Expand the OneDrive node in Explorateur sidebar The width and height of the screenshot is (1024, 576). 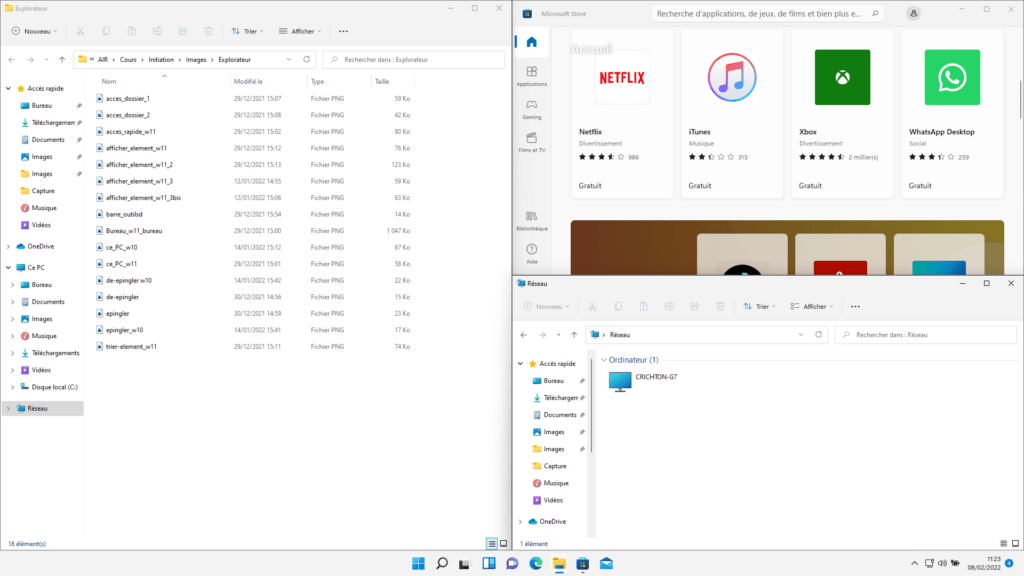click(x=9, y=246)
